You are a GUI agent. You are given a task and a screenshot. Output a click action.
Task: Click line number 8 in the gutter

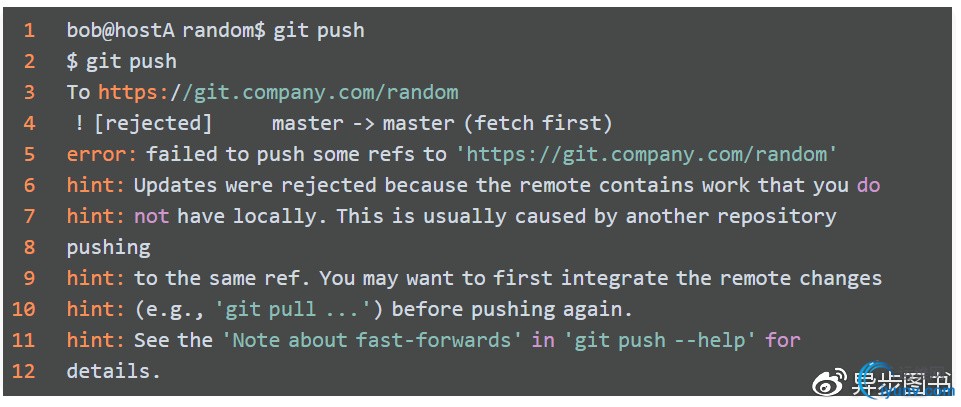29,247
